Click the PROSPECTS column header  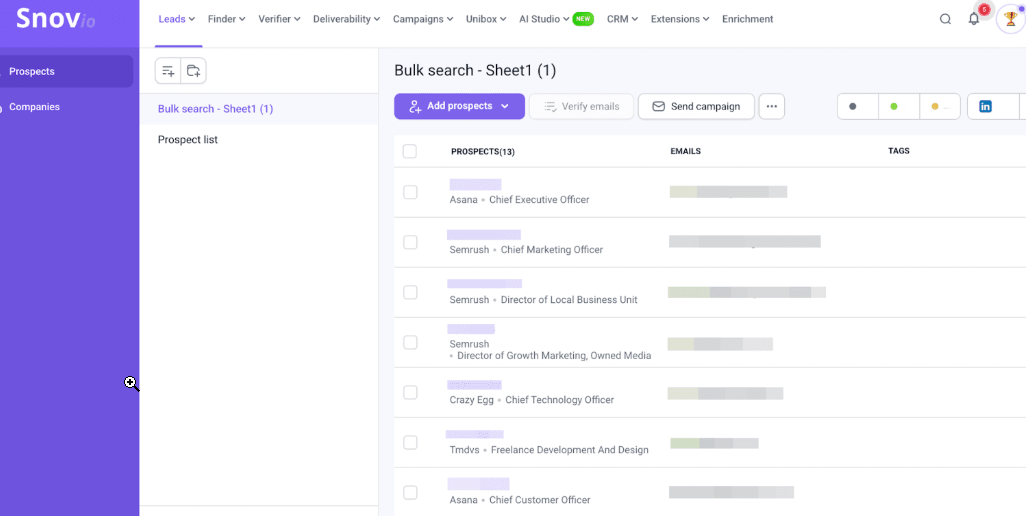pos(482,152)
